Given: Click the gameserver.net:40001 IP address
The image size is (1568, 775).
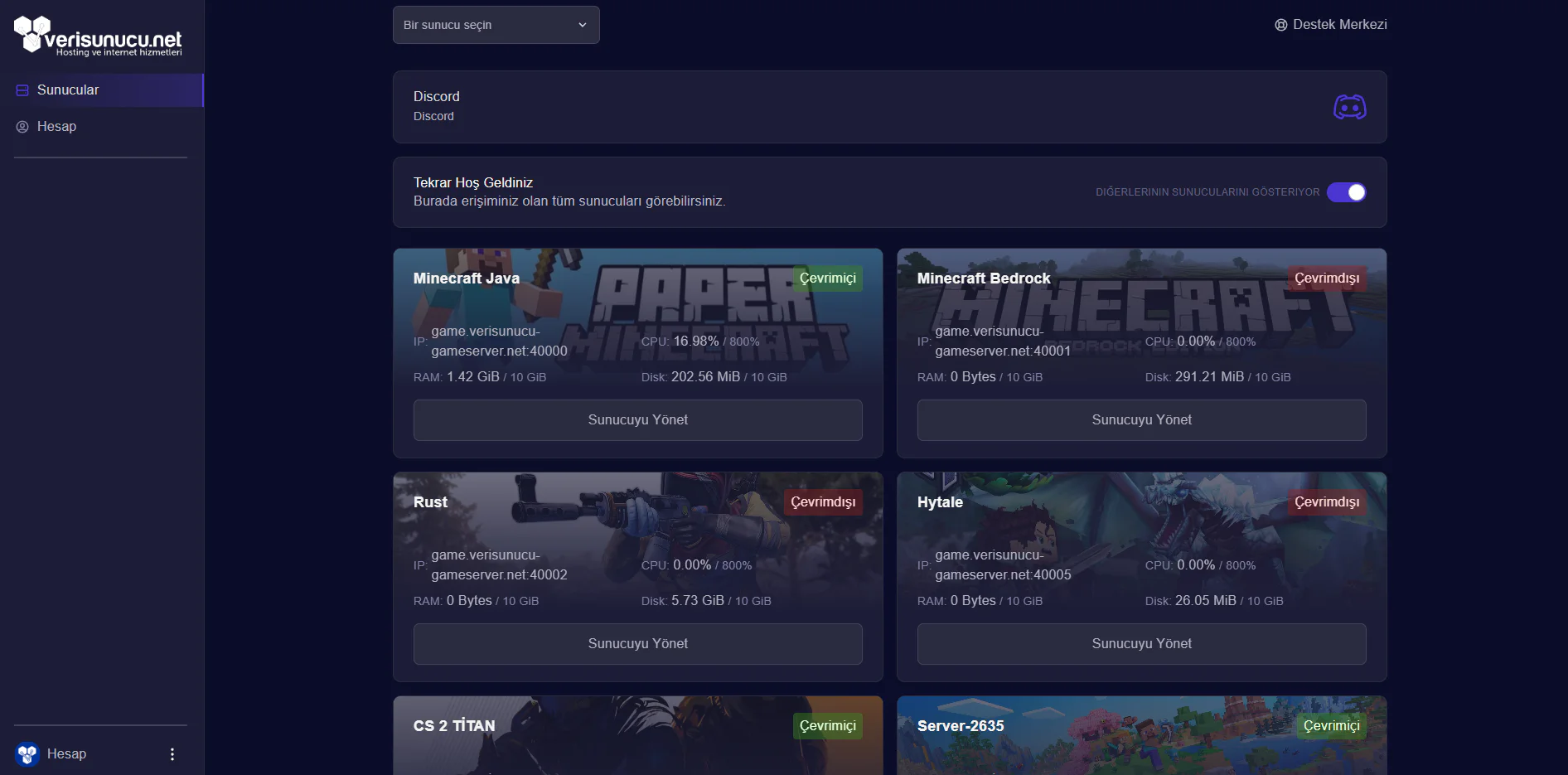Looking at the screenshot, I should [x=1003, y=341].
